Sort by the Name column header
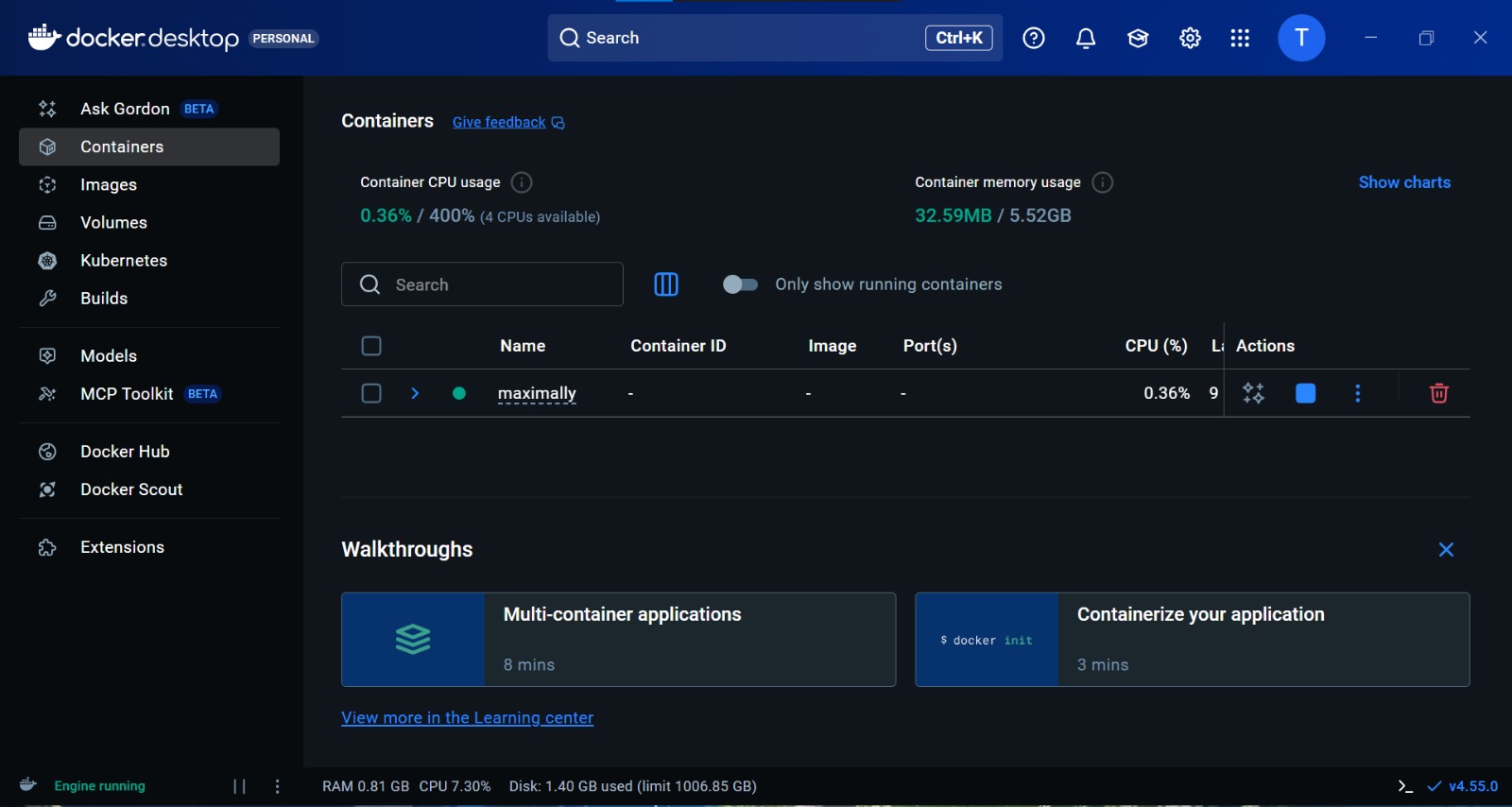The image size is (1512, 807). point(523,346)
